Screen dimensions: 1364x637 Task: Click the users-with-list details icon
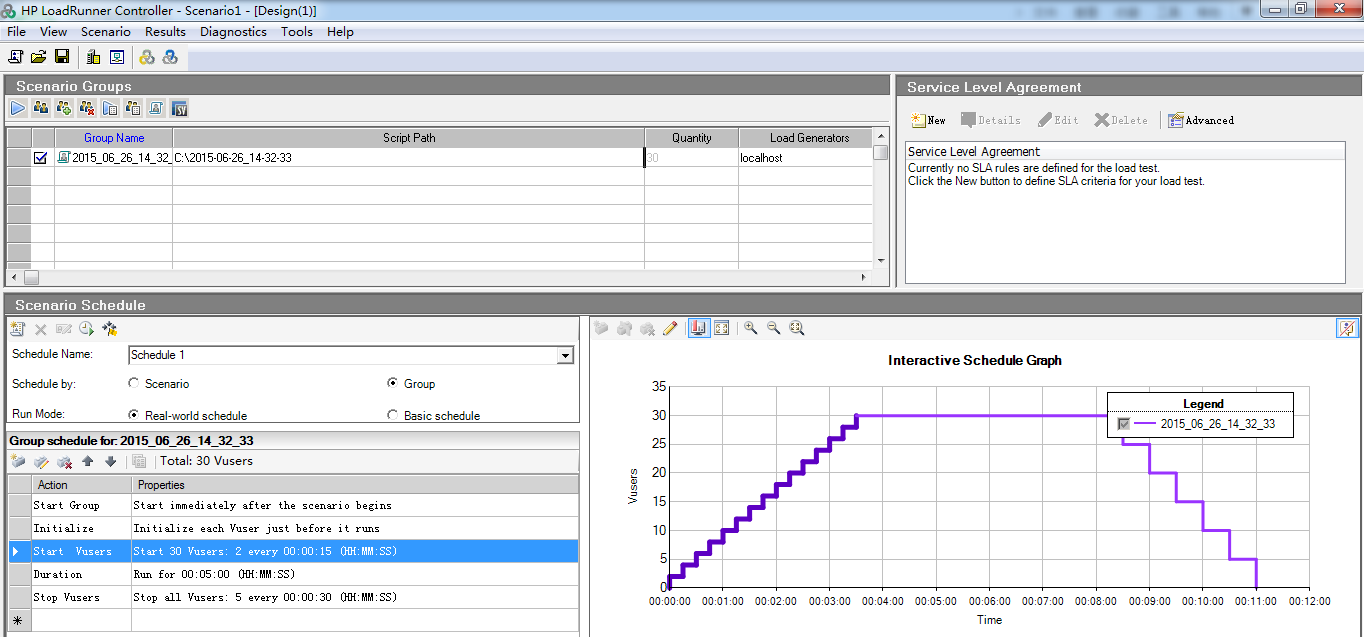(133, 108)
